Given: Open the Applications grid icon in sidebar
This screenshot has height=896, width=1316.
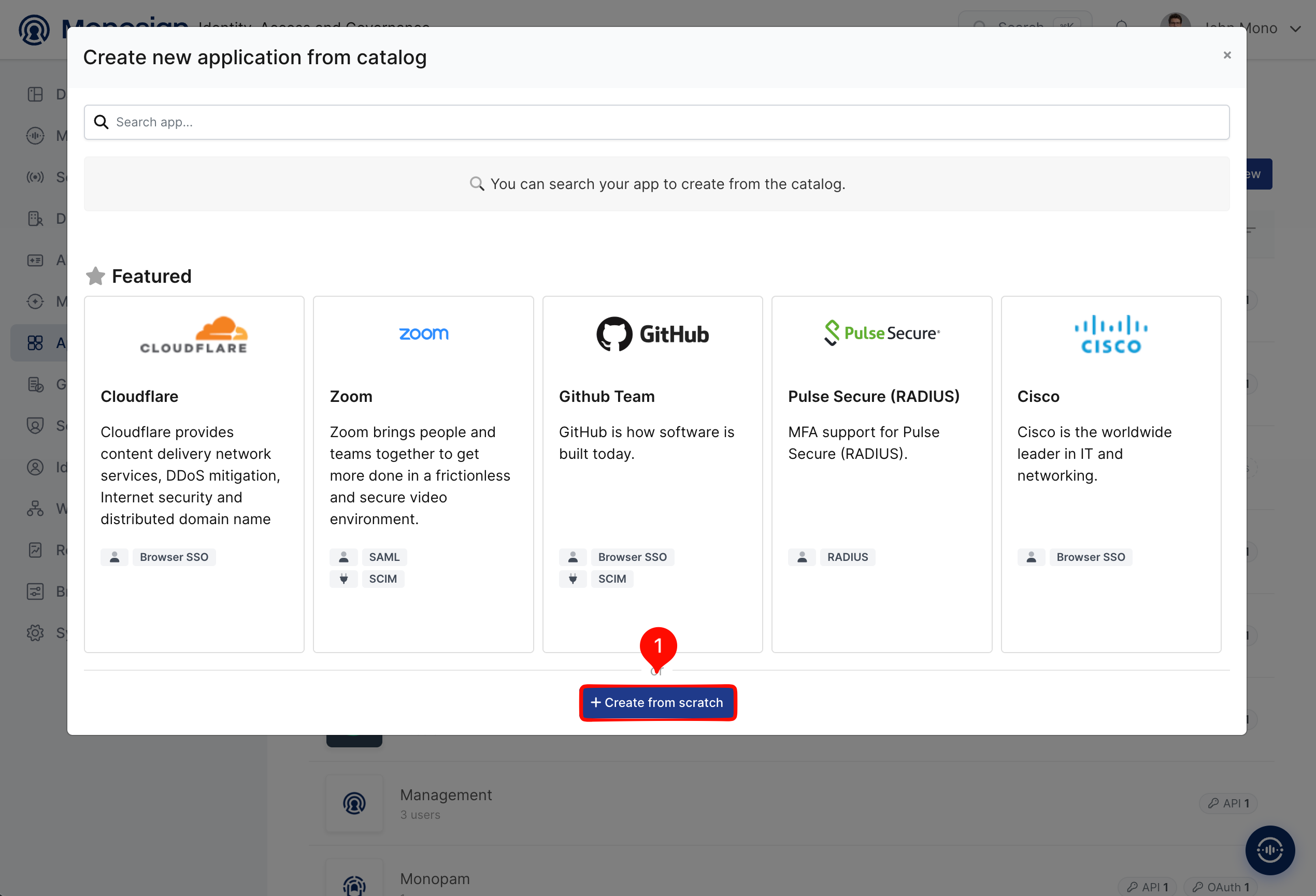Looking at the screenshot, I should 35,343.
